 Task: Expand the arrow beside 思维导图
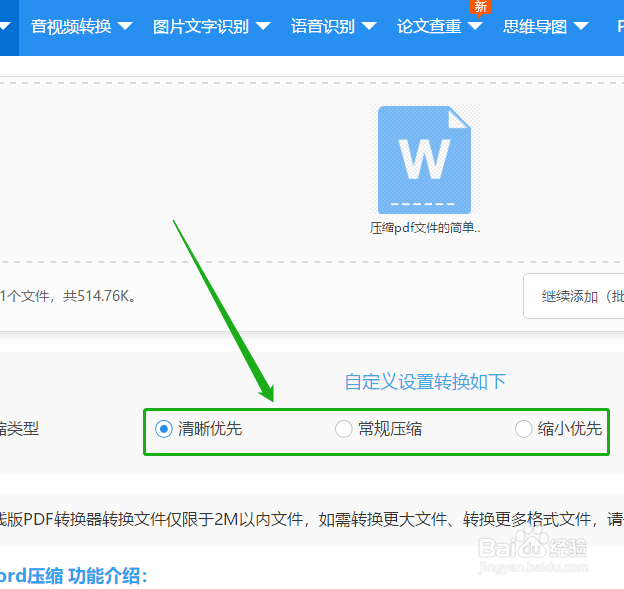581,26
